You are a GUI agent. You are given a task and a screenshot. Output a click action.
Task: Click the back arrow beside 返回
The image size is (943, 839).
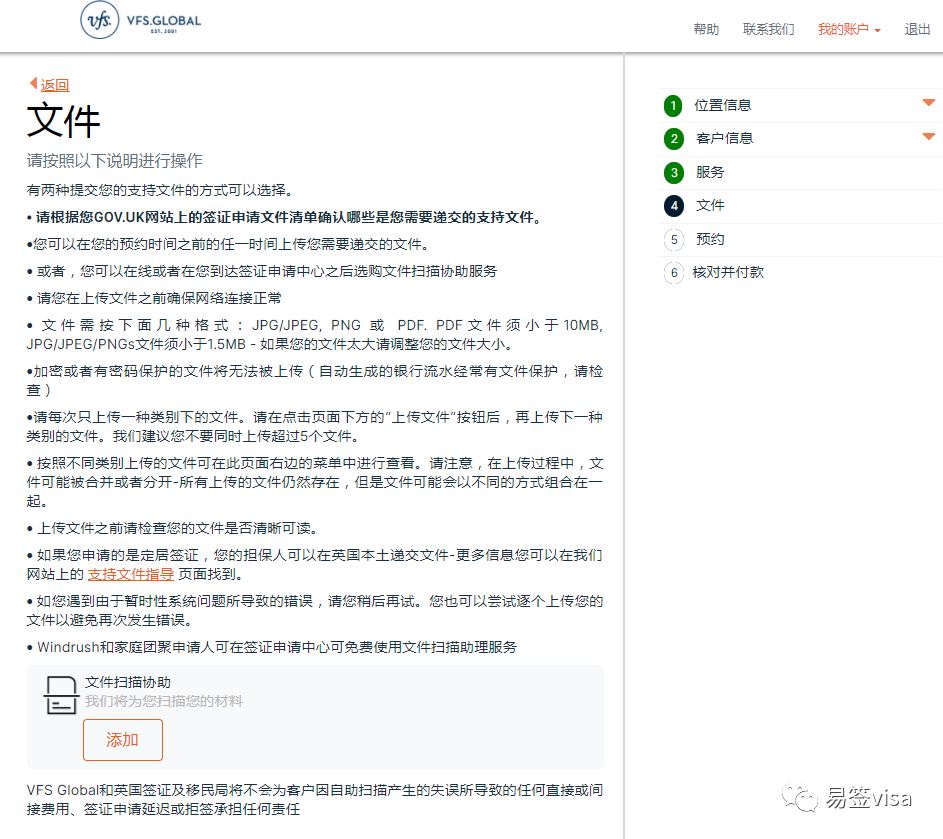pyautogui.click(x=34, y=84)
